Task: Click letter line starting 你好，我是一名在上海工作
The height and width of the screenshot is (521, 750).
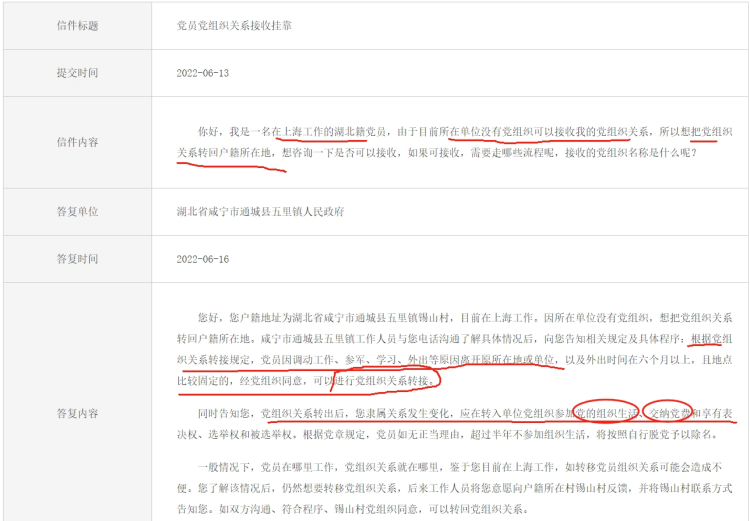Action: point(465,132)
